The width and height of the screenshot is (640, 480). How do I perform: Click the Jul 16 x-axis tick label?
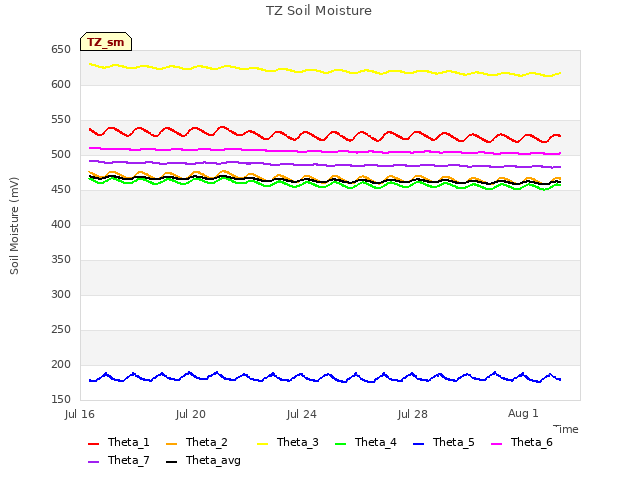coord(80,414)
